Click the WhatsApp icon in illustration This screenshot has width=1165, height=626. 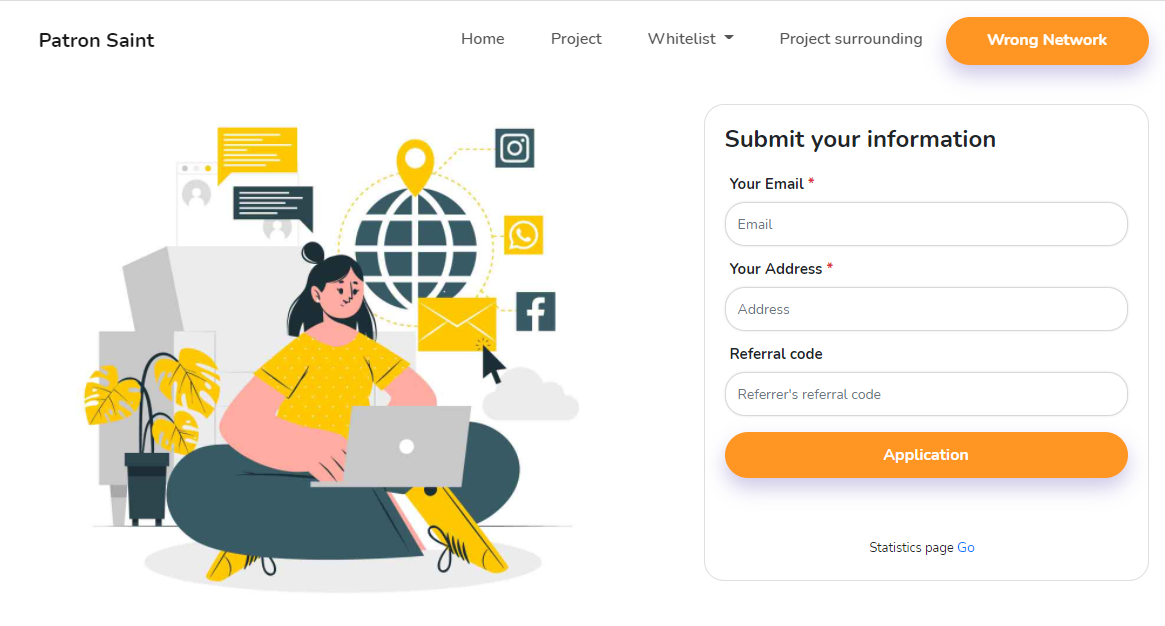click(x=523, y=235)
